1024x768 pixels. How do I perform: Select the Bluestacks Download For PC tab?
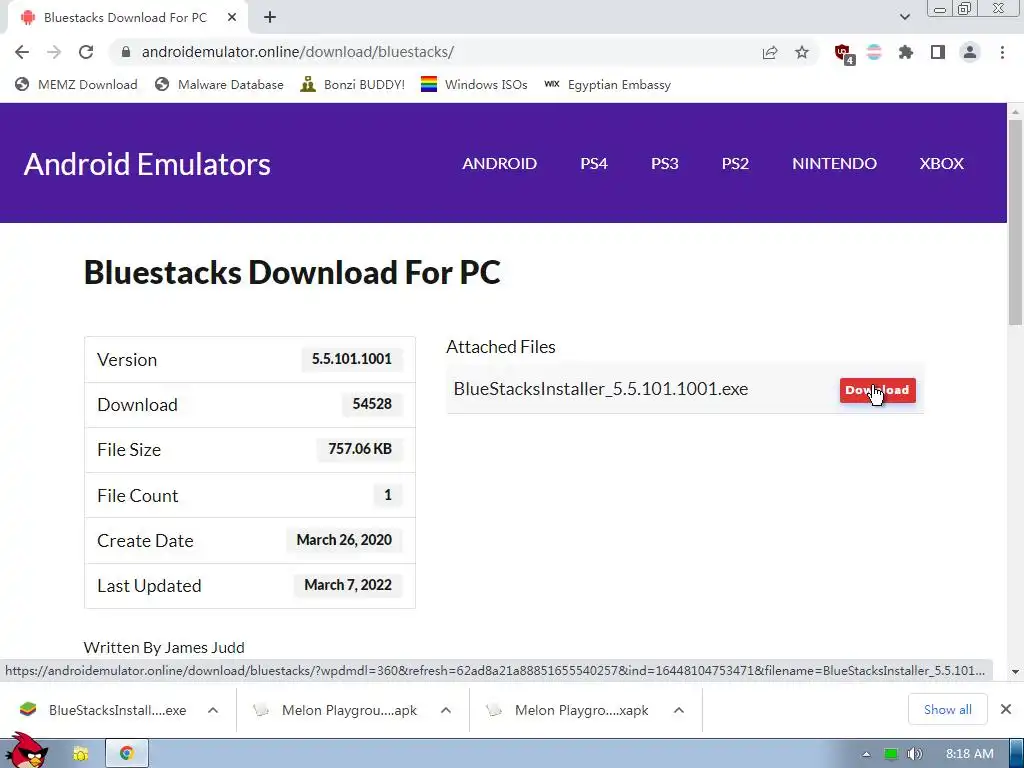click(x=125, y=18)
